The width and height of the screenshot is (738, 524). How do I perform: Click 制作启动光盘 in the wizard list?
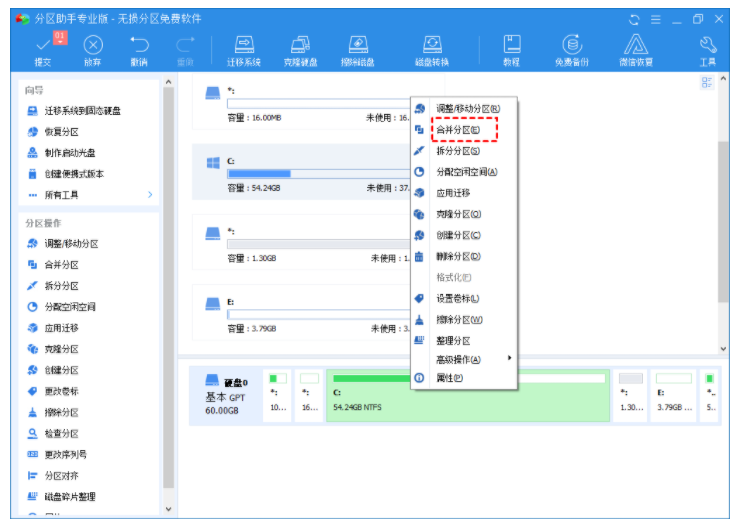coord(69,153)
